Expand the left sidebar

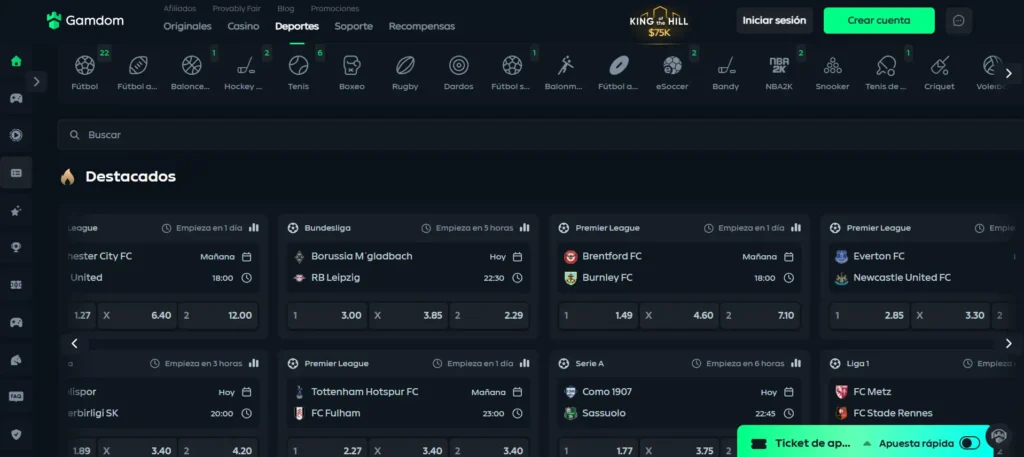37,82
